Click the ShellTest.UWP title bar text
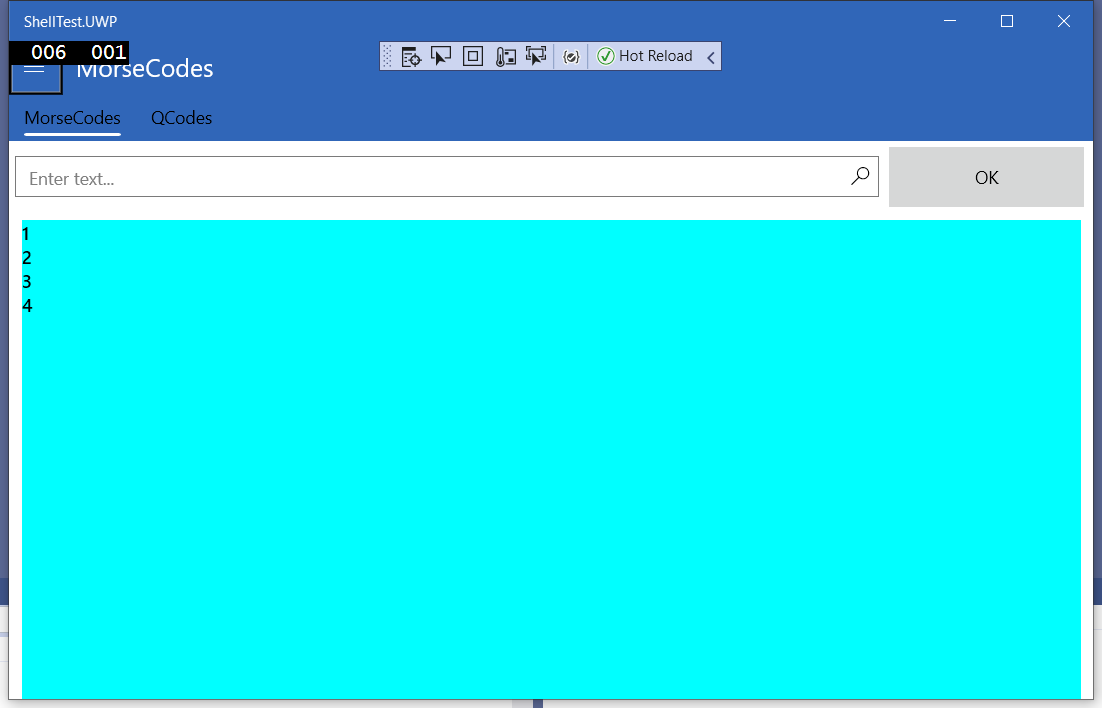The height and width of the screenshot is (708, 1102). 68,20
